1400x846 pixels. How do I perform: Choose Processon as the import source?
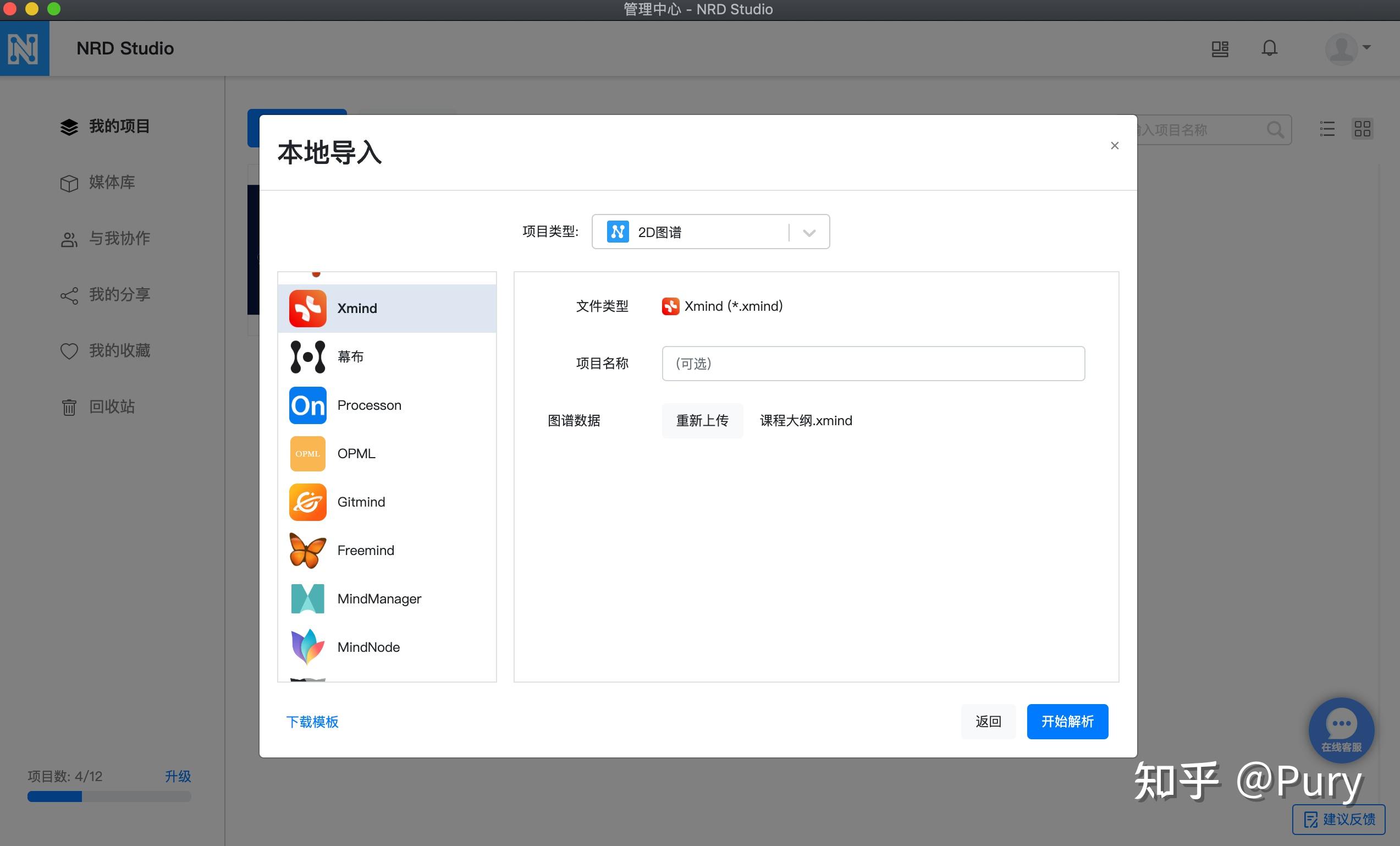point(387,405)
